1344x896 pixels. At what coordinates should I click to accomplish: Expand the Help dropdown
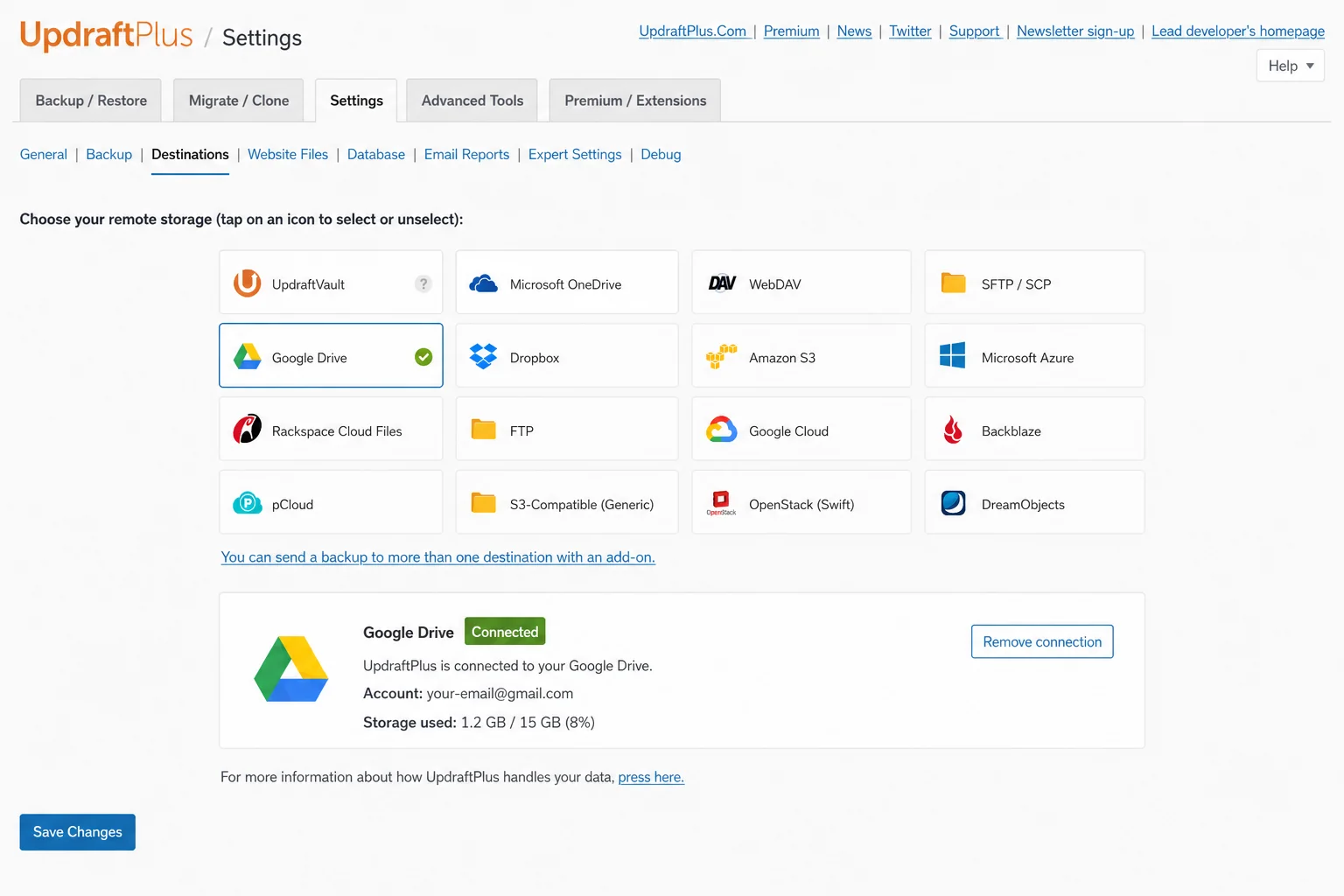(1291, 66)
